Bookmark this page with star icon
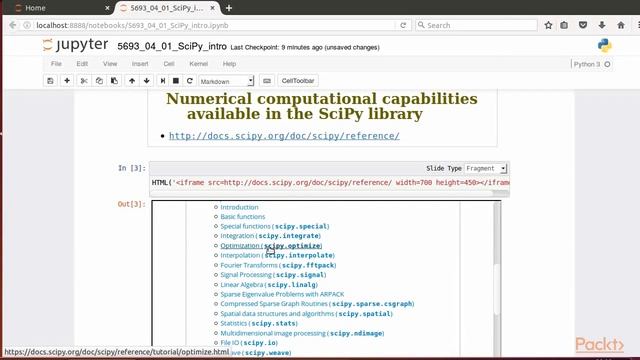This screenshot has height=360, width=640. [548, 25]
